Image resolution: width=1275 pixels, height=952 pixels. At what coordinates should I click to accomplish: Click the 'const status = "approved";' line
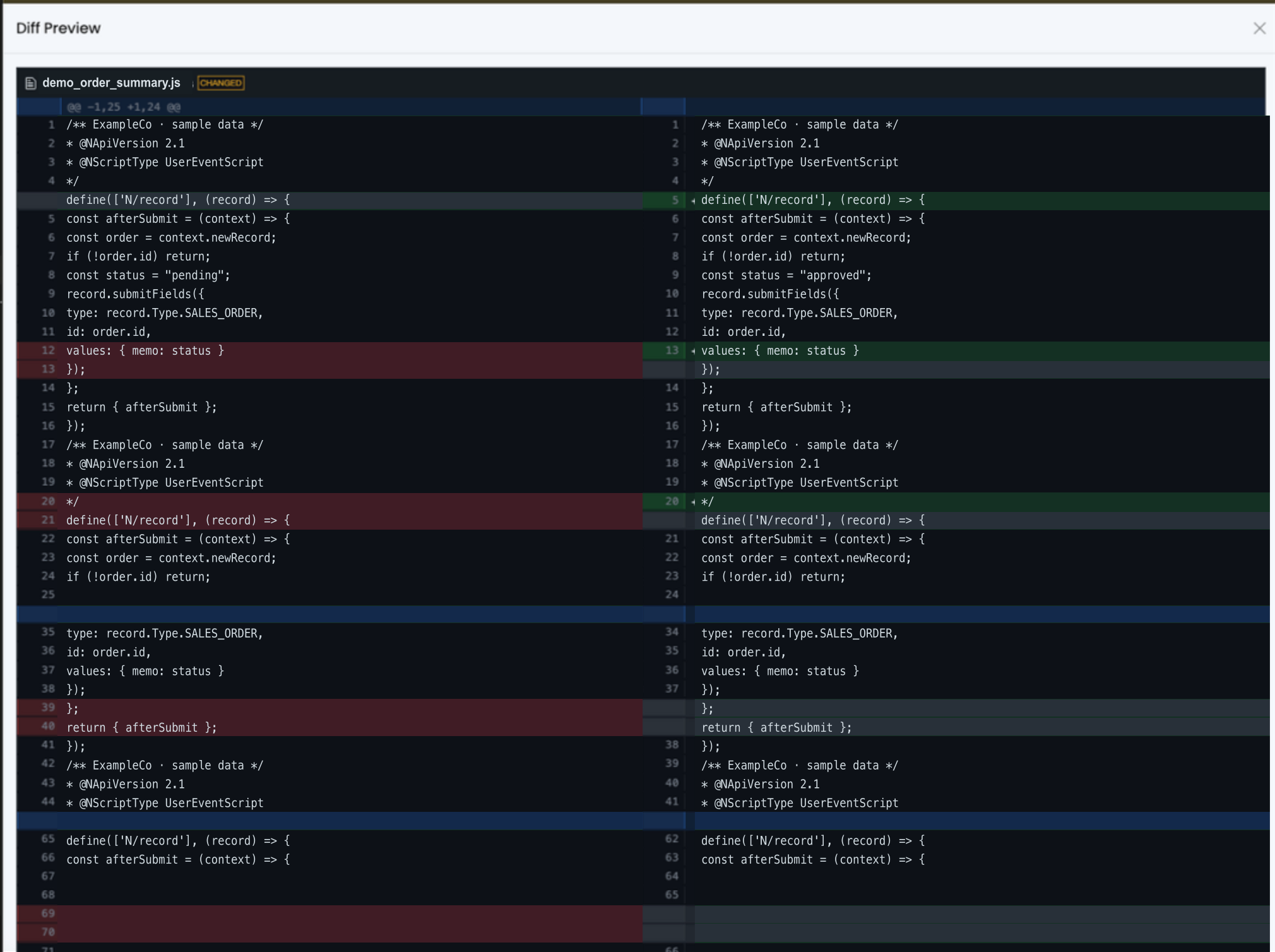pos(786,275)
